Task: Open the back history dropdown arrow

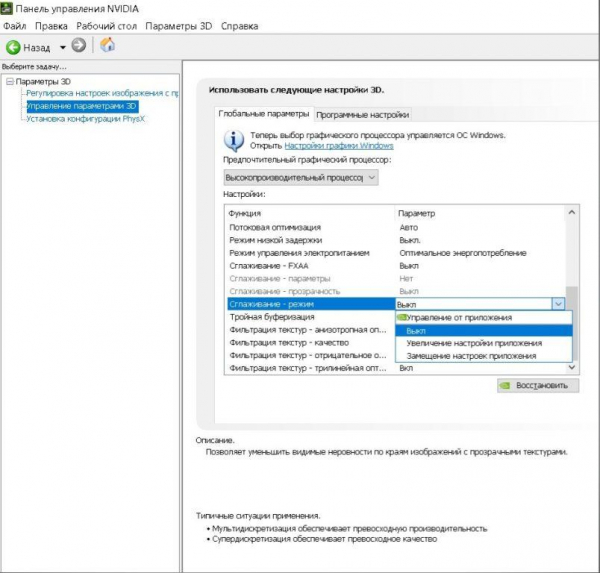Action: click(x=63, y=47)
